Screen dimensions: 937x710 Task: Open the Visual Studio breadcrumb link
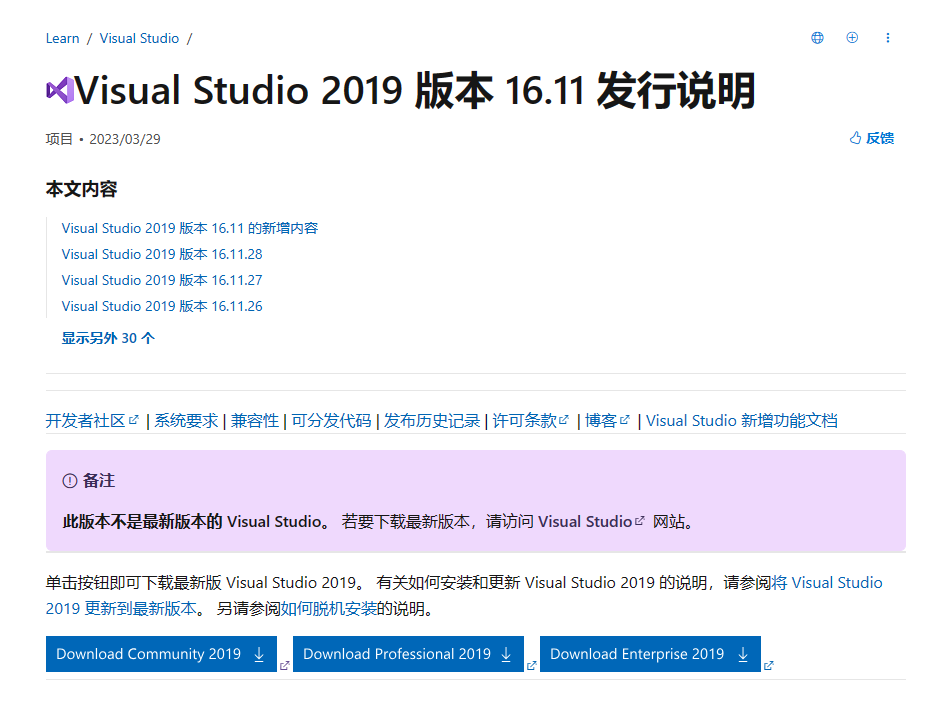139,38
